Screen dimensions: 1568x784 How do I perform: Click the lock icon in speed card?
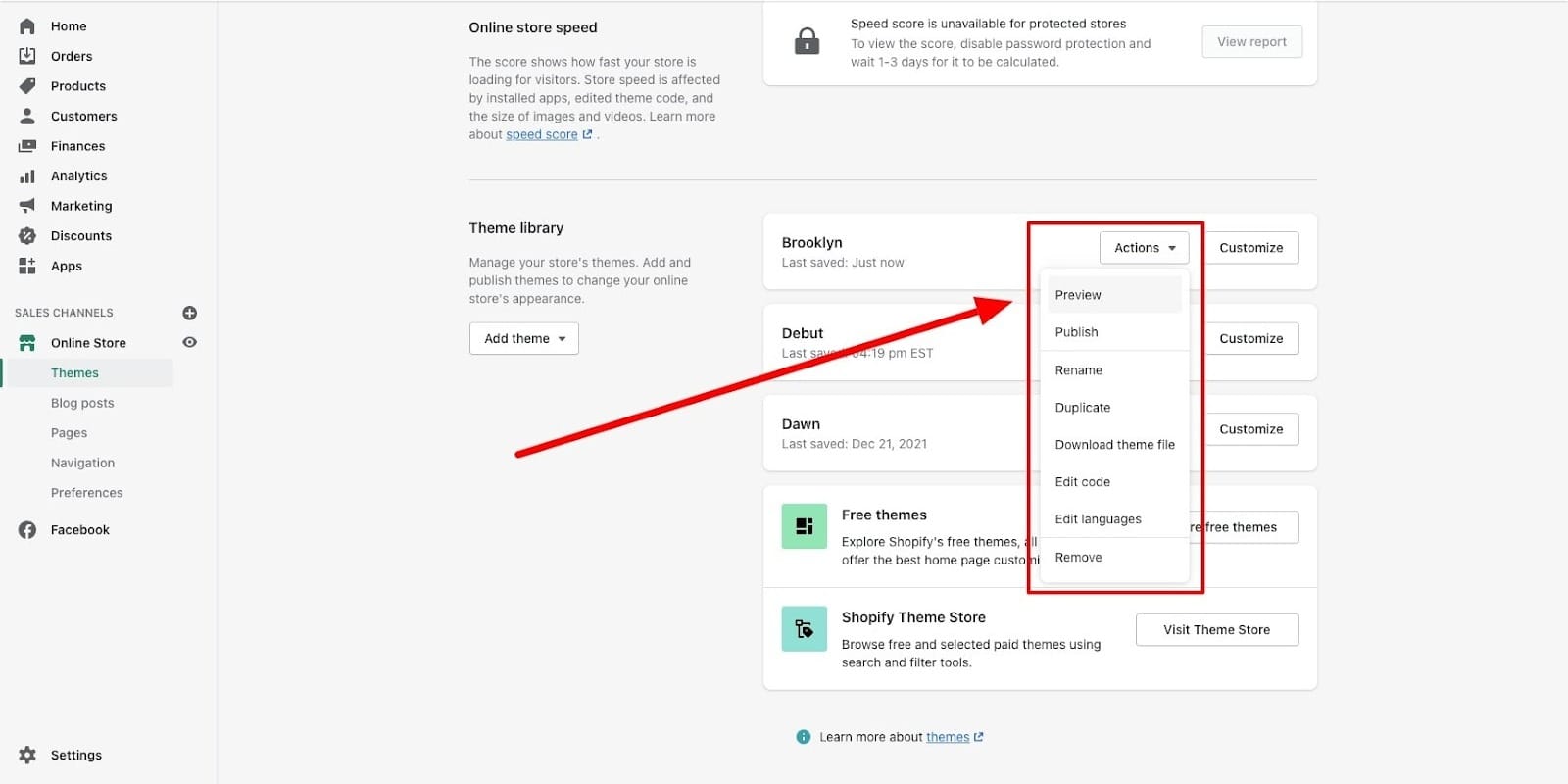click(807, 41)
